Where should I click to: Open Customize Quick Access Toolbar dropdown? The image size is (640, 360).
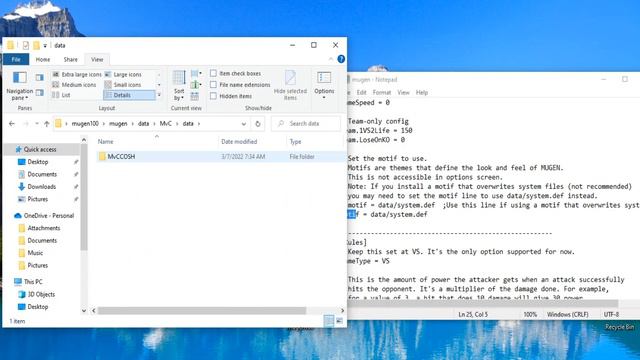45,45
